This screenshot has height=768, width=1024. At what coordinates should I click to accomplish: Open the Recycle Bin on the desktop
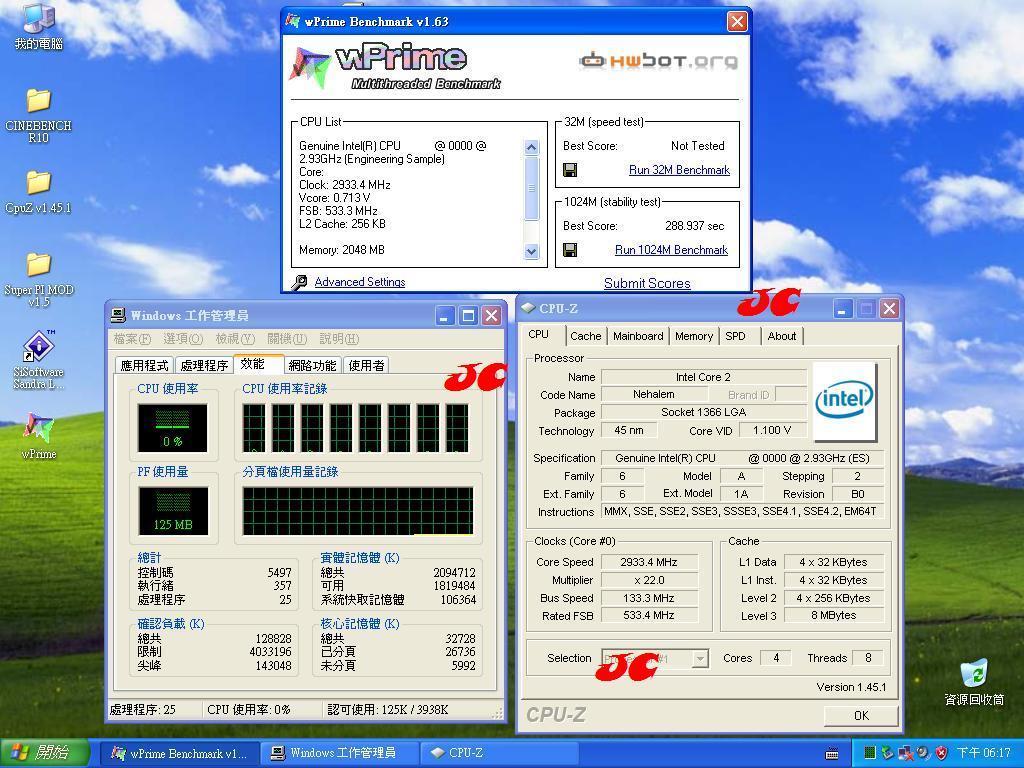click(x=974, y=682)
